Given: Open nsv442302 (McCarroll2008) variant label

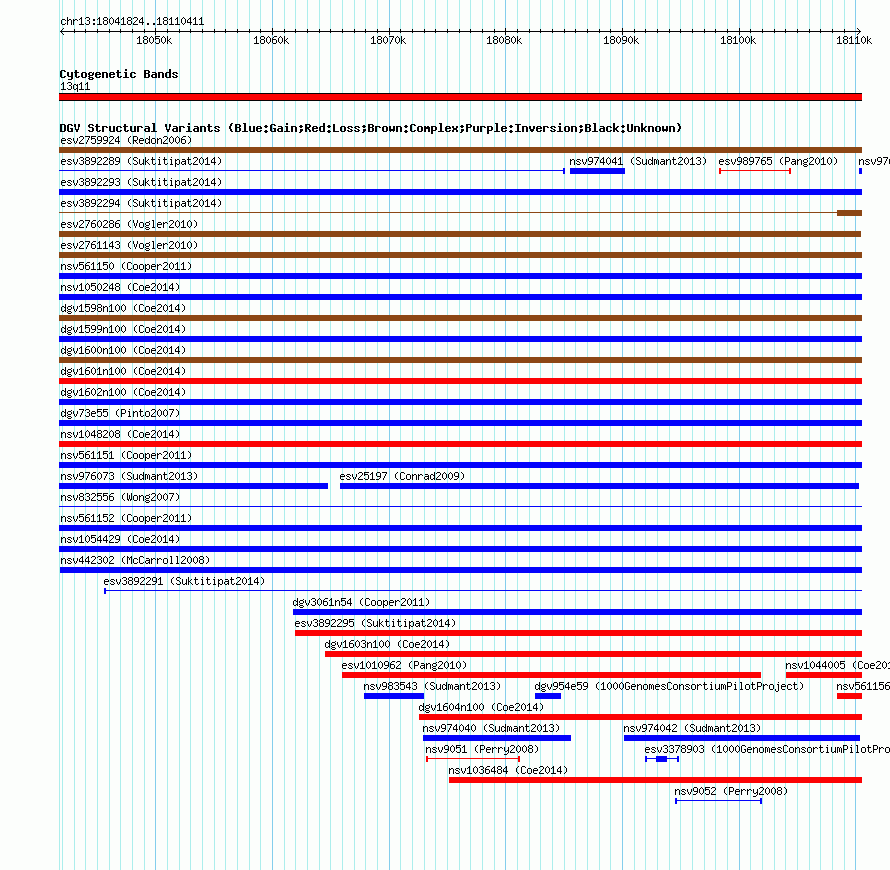Looking at the screenshot, I should coord(135,560).
